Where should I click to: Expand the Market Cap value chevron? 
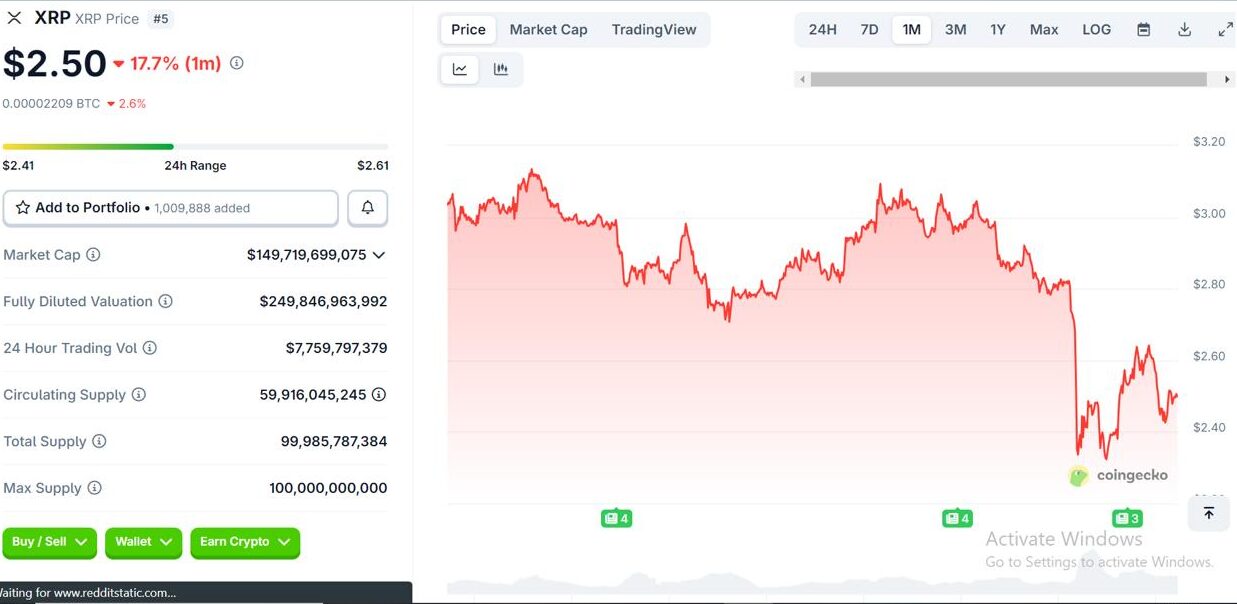point(379,255)
